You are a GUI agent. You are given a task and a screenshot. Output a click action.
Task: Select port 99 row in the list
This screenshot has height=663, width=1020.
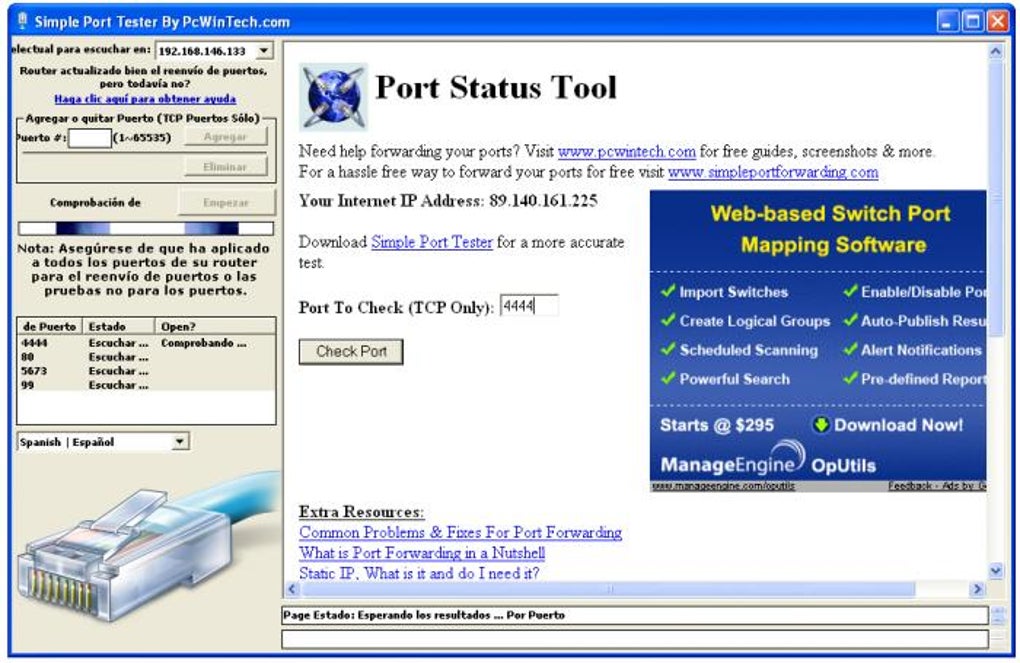146,385
